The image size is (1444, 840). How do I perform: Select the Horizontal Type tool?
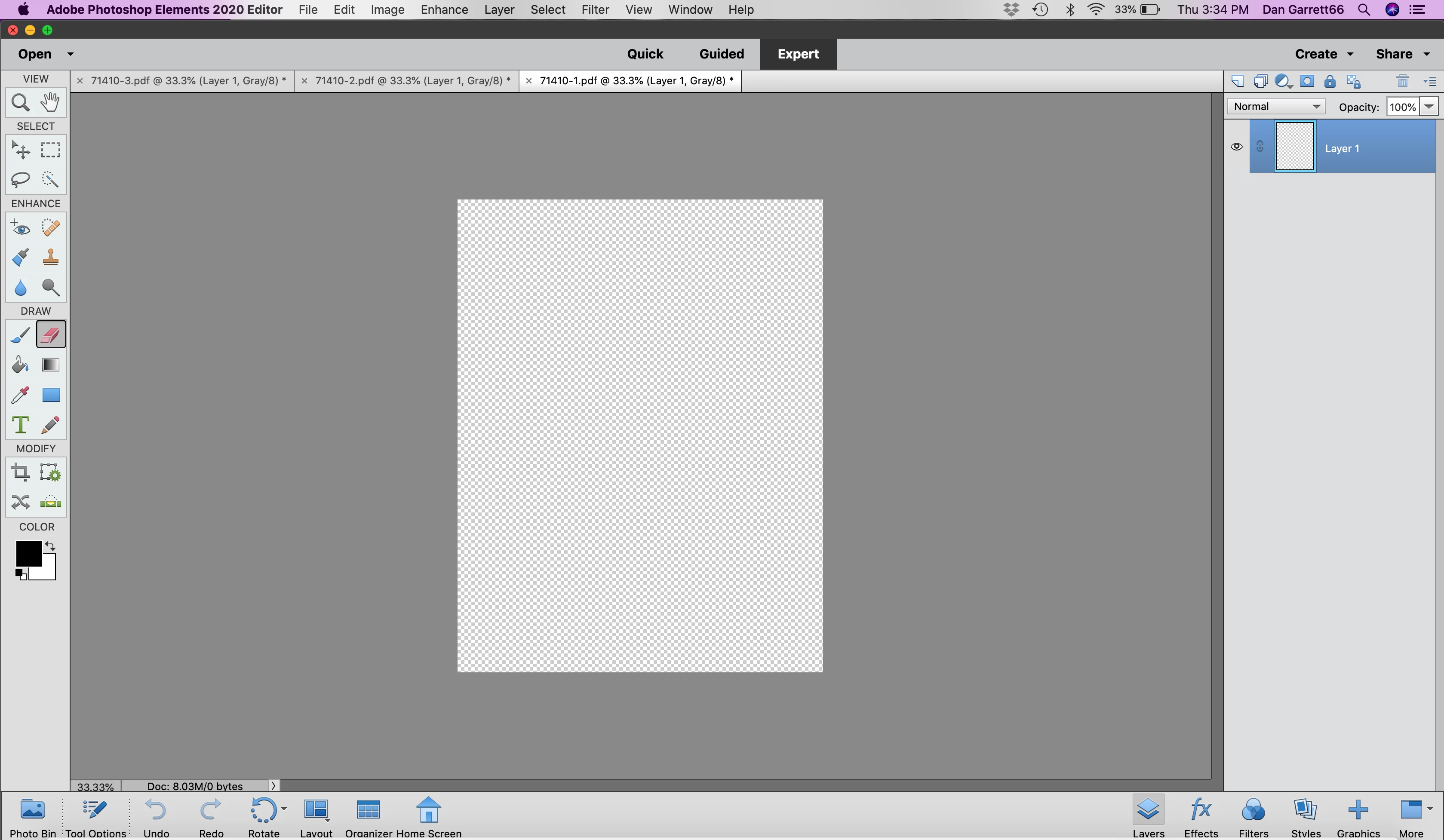(20, 425)
